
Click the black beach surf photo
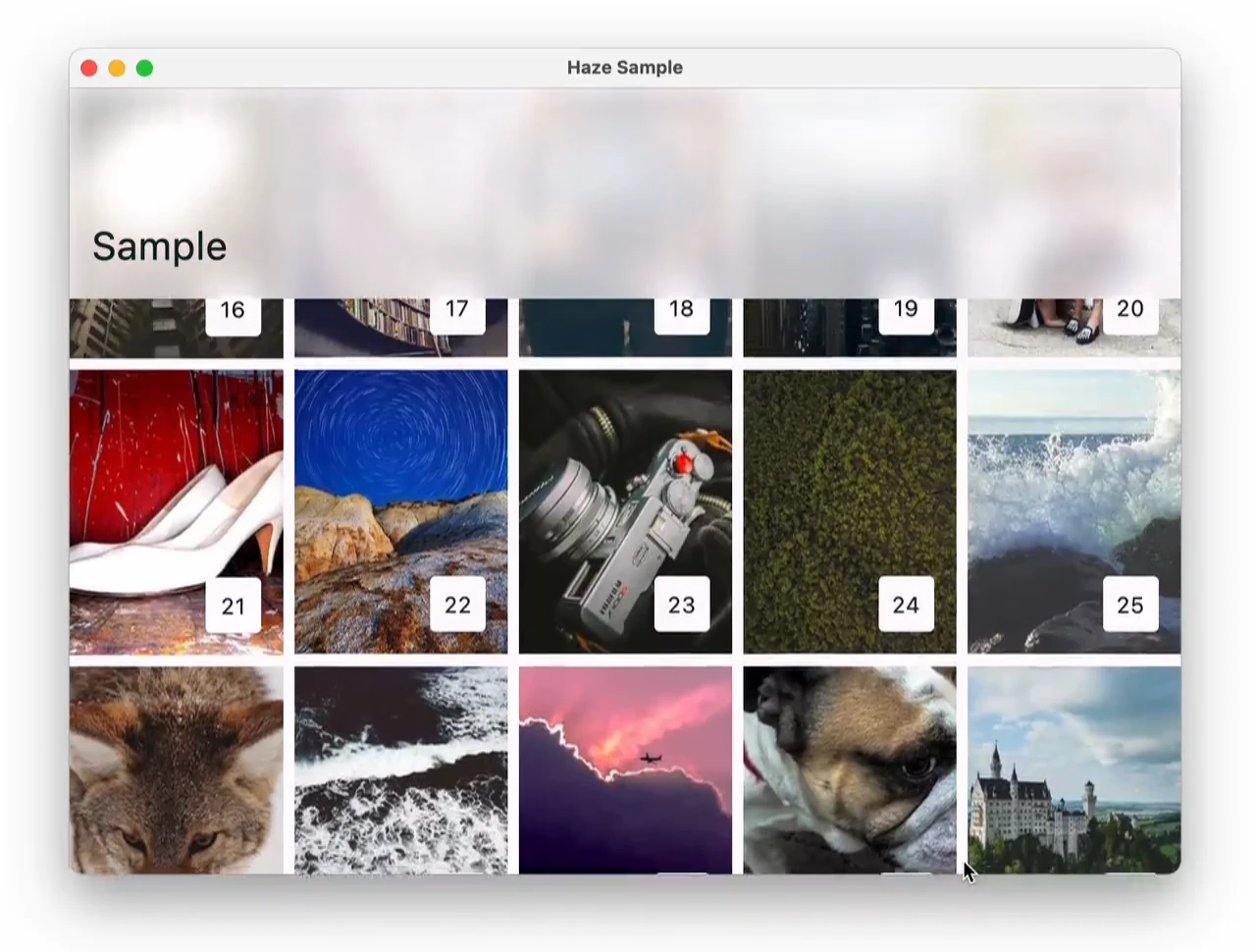coord(400,769)
